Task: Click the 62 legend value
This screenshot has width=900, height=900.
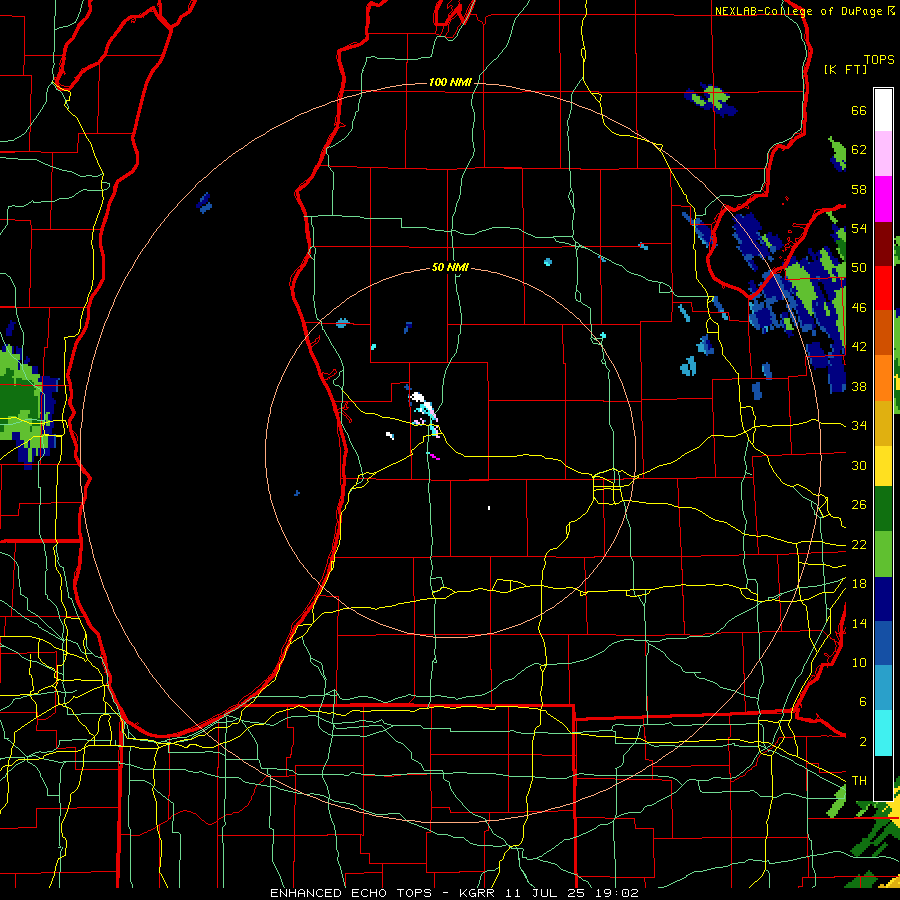Action: 859,150
